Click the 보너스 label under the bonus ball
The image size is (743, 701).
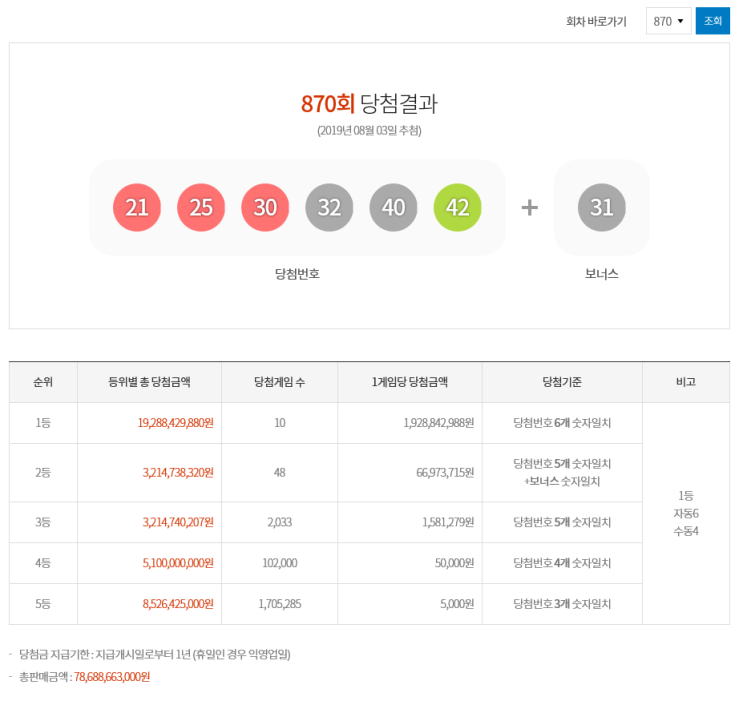(x=602, y=274)
